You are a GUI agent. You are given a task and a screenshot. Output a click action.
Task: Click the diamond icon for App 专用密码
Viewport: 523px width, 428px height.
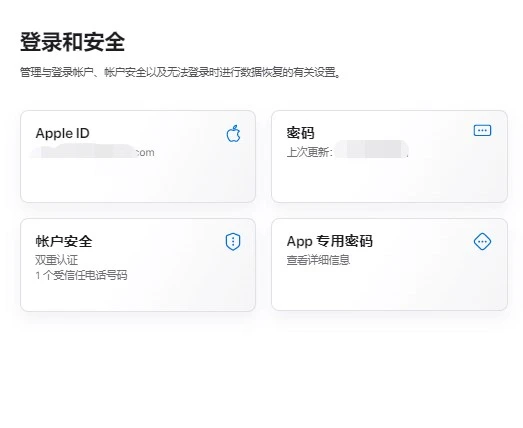(482, 241)
